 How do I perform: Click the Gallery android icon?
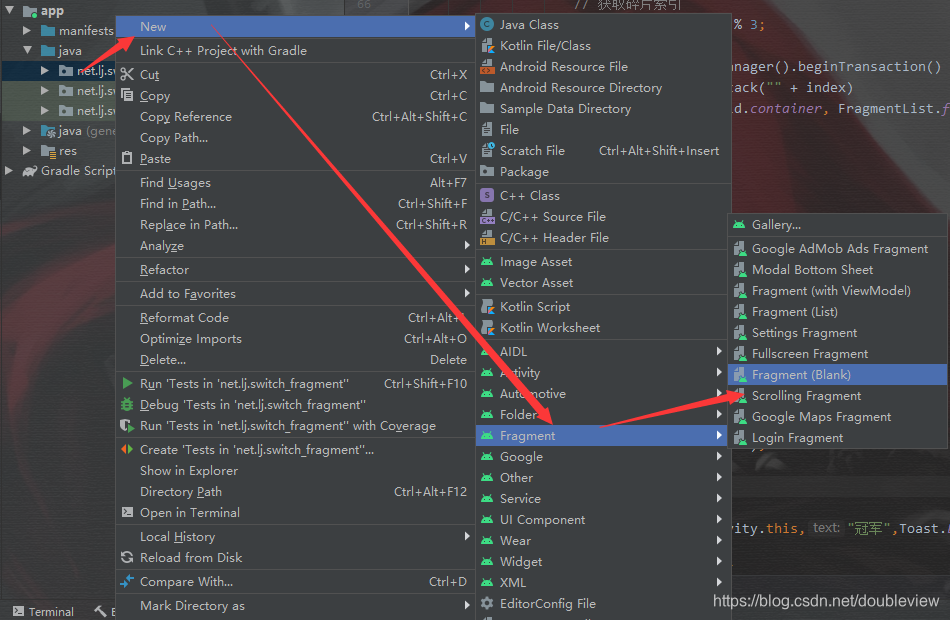tap(739, 225)
